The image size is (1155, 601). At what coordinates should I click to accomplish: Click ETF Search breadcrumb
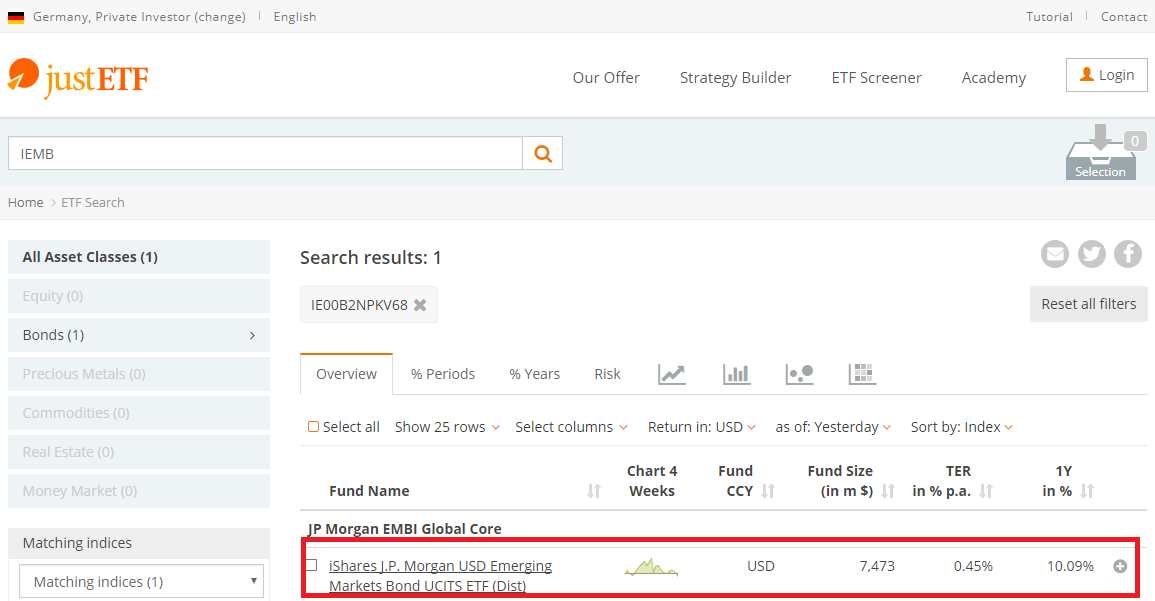[93, 203]
